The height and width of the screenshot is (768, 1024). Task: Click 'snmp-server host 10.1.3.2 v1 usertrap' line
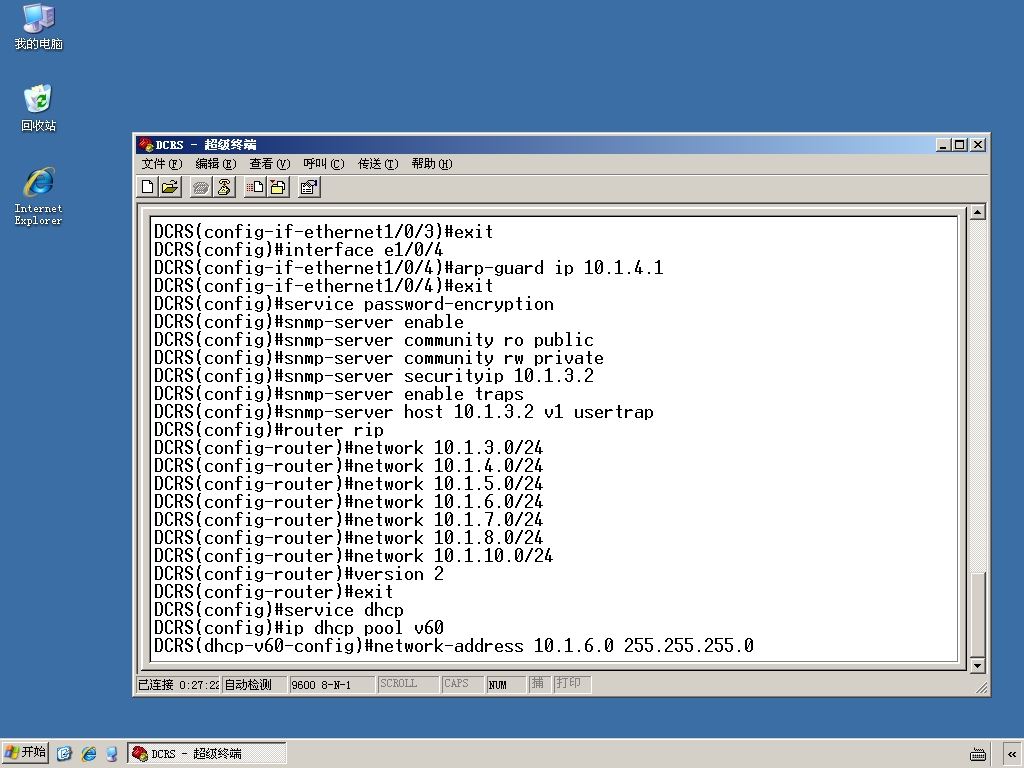(404, 412)
